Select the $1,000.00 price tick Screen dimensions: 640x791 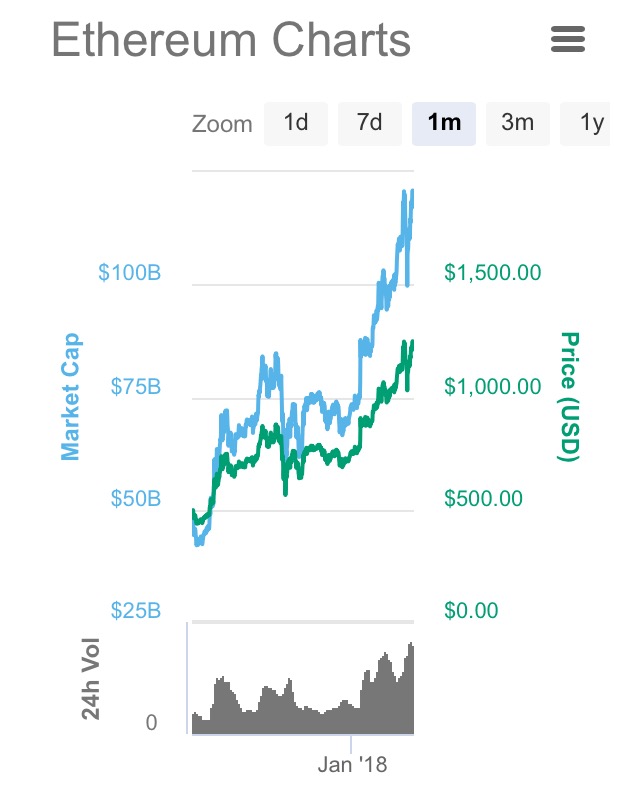pyautogui.click(x=491, y=386)
